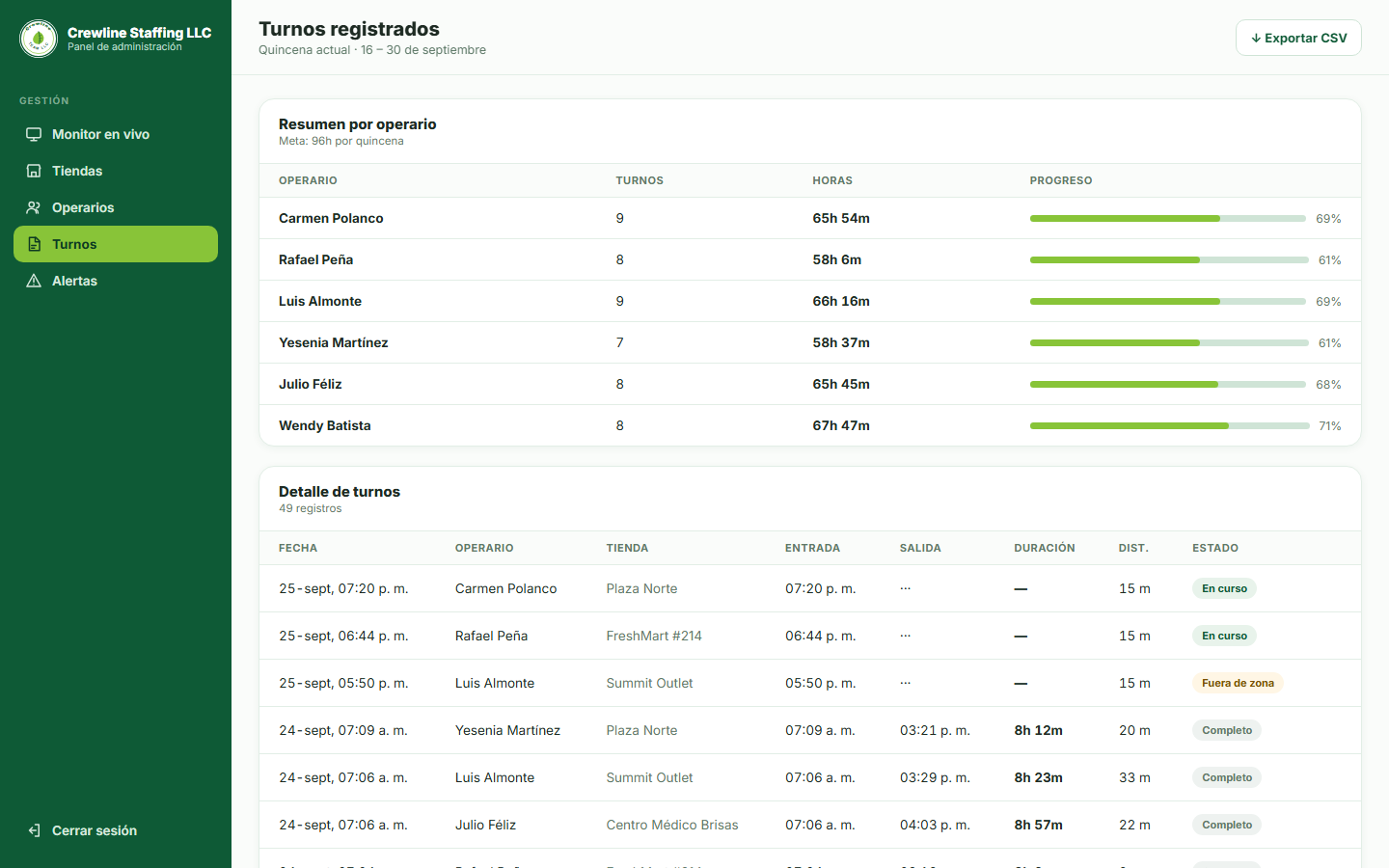Viewport: 1389px width, 868px height.
Task: Click the Operarios people icon
Action: [x=34, y=207]
